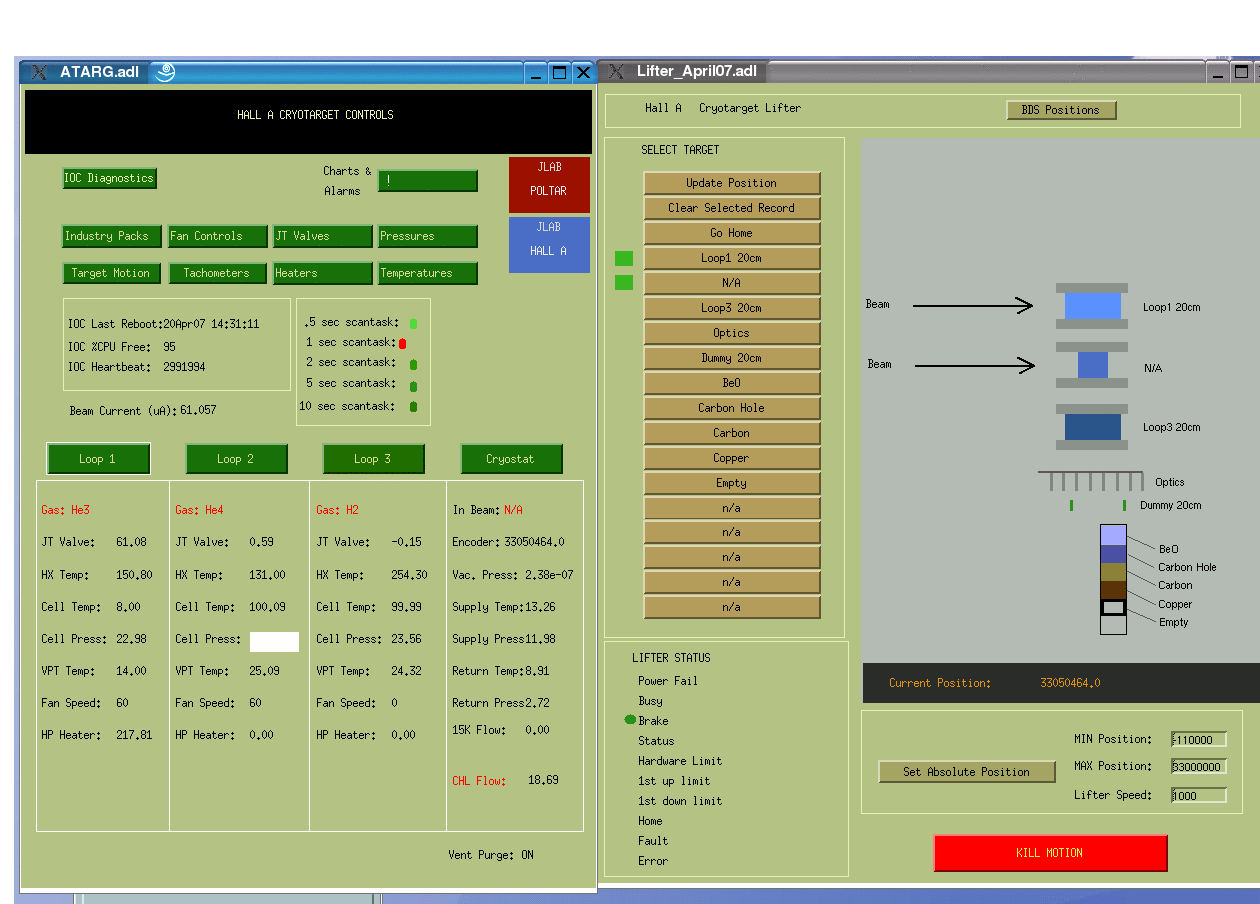The width and height of the screenshot is (1260, 904).
Task: Click the CHL Flow value 18.69
Action: click(x=543, y=780)
